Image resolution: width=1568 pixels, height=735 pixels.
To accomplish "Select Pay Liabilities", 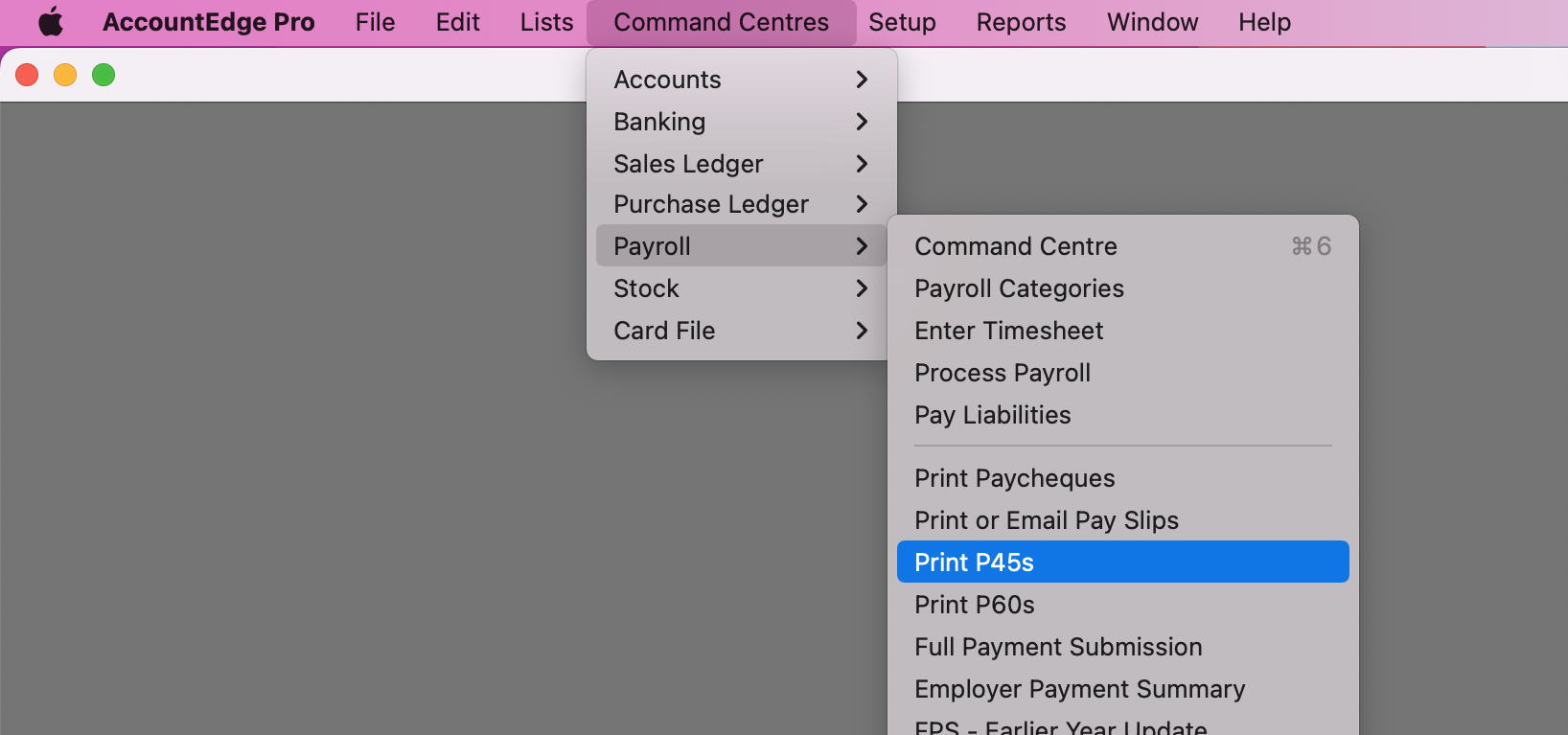I will [1122, 415].
